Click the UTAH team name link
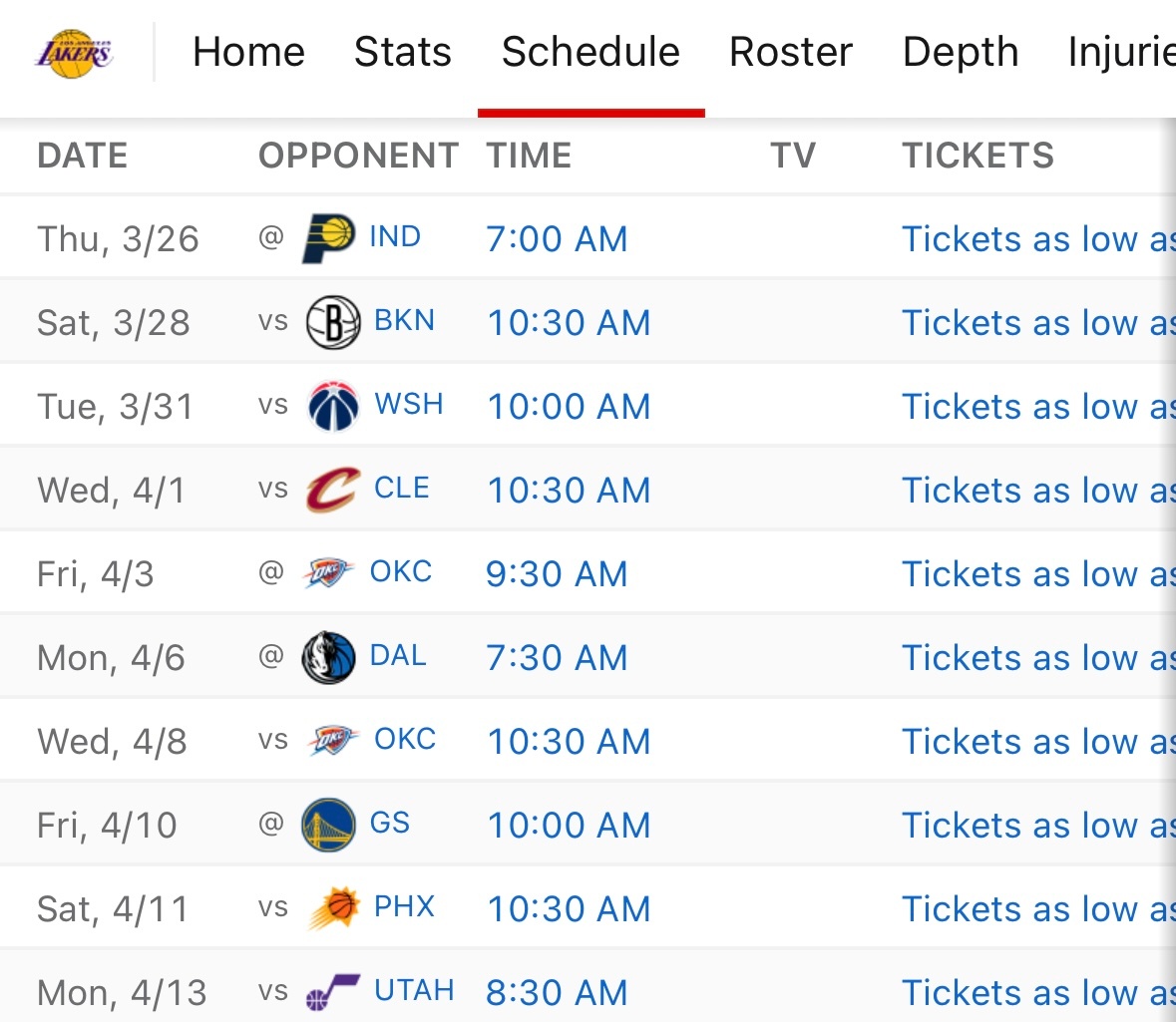 tap(414, 991)
